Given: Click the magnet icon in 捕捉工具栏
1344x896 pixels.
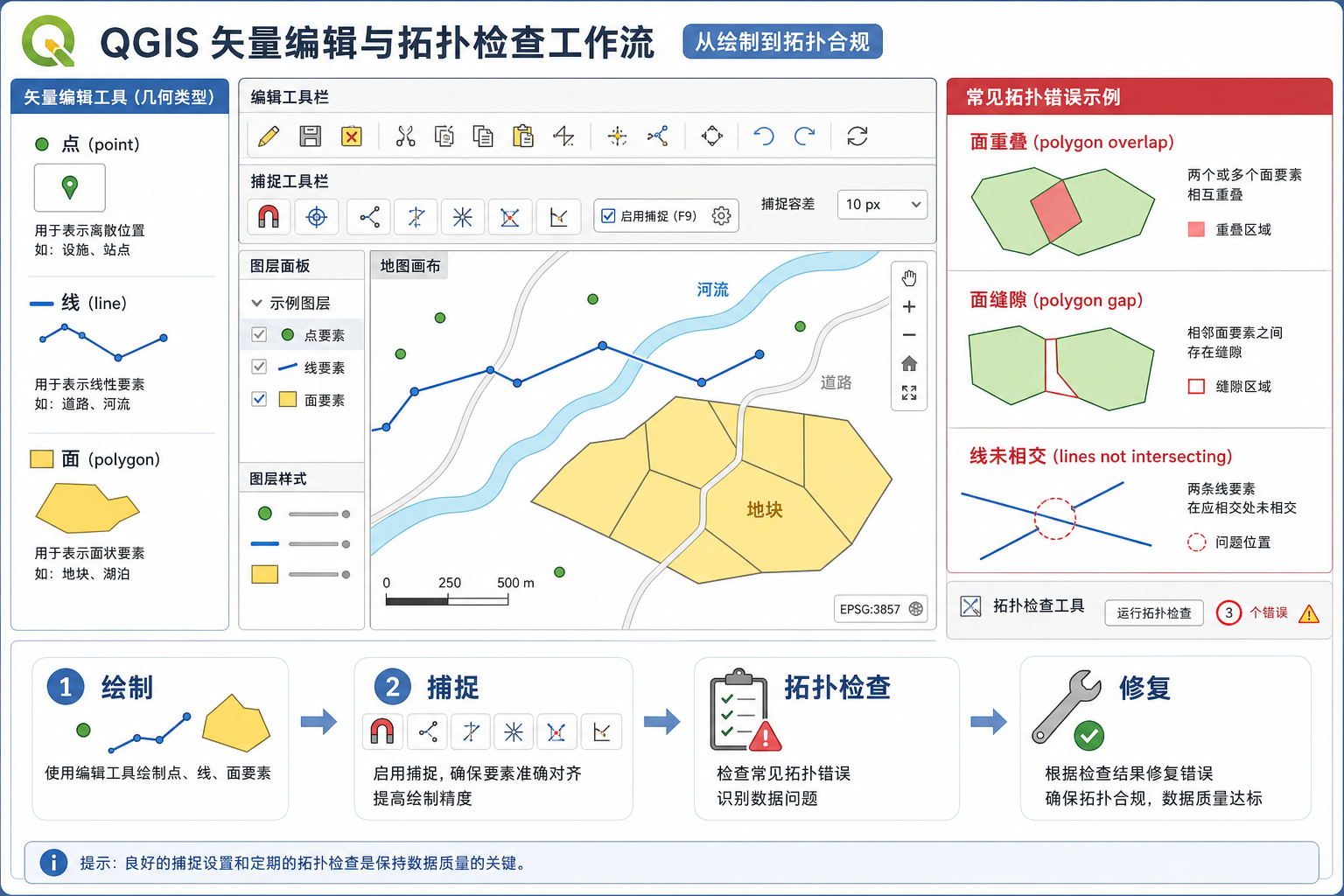Looking at the screenshot, I should click(x=269, y=216).
